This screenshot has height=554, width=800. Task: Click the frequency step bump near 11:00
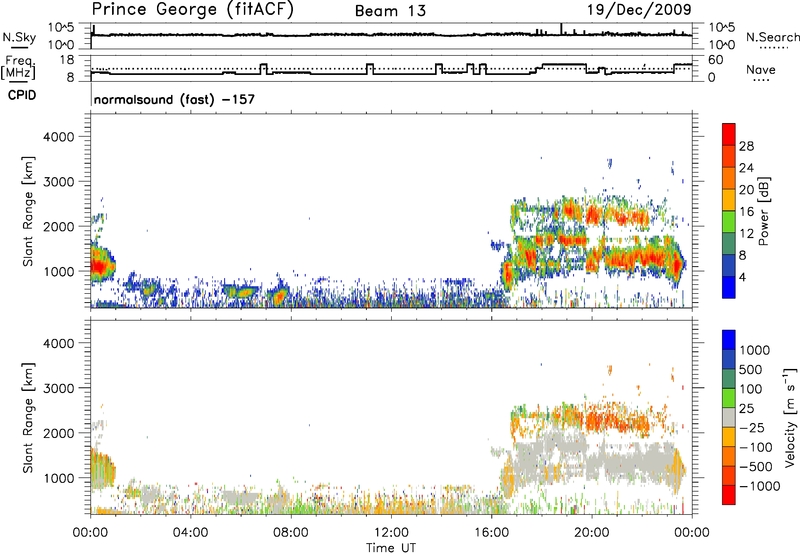click(x=370, y=69)
